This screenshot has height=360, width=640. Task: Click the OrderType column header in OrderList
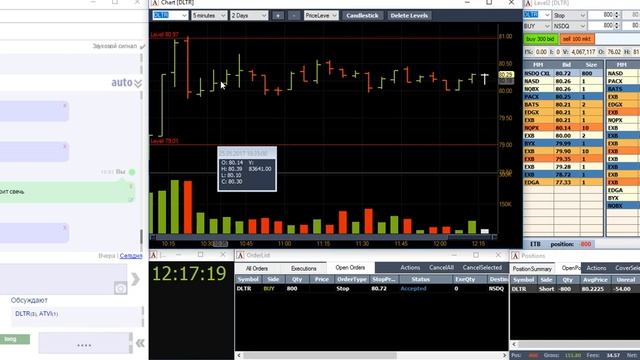tap(351, 280)
